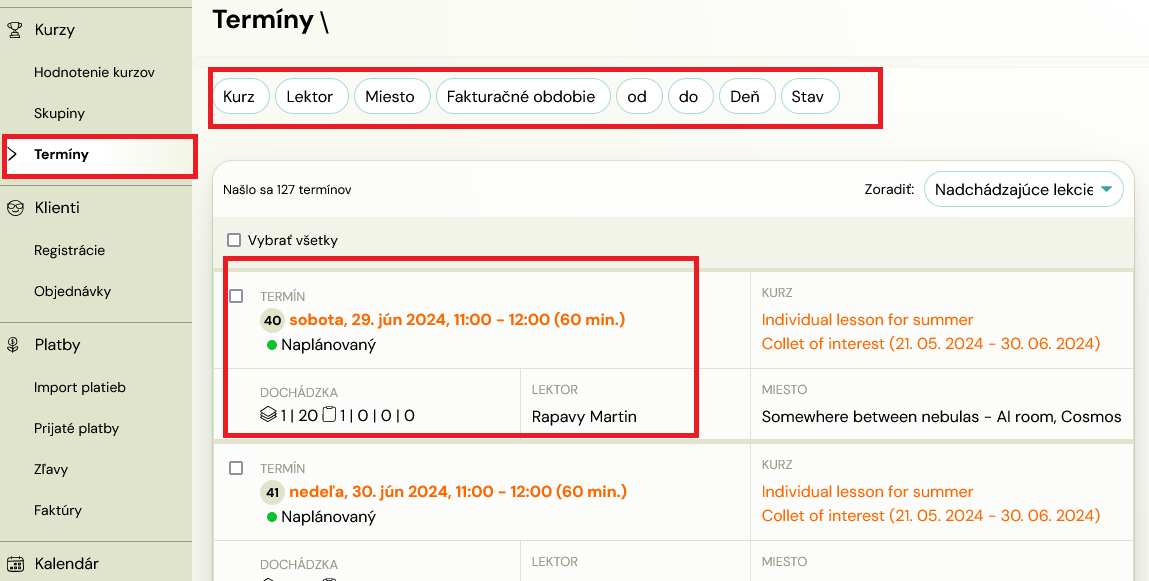This screenshot has height=581, width=1149.
Task: Click the Platby money icon in sidebar
Action: tap(13, 345)
